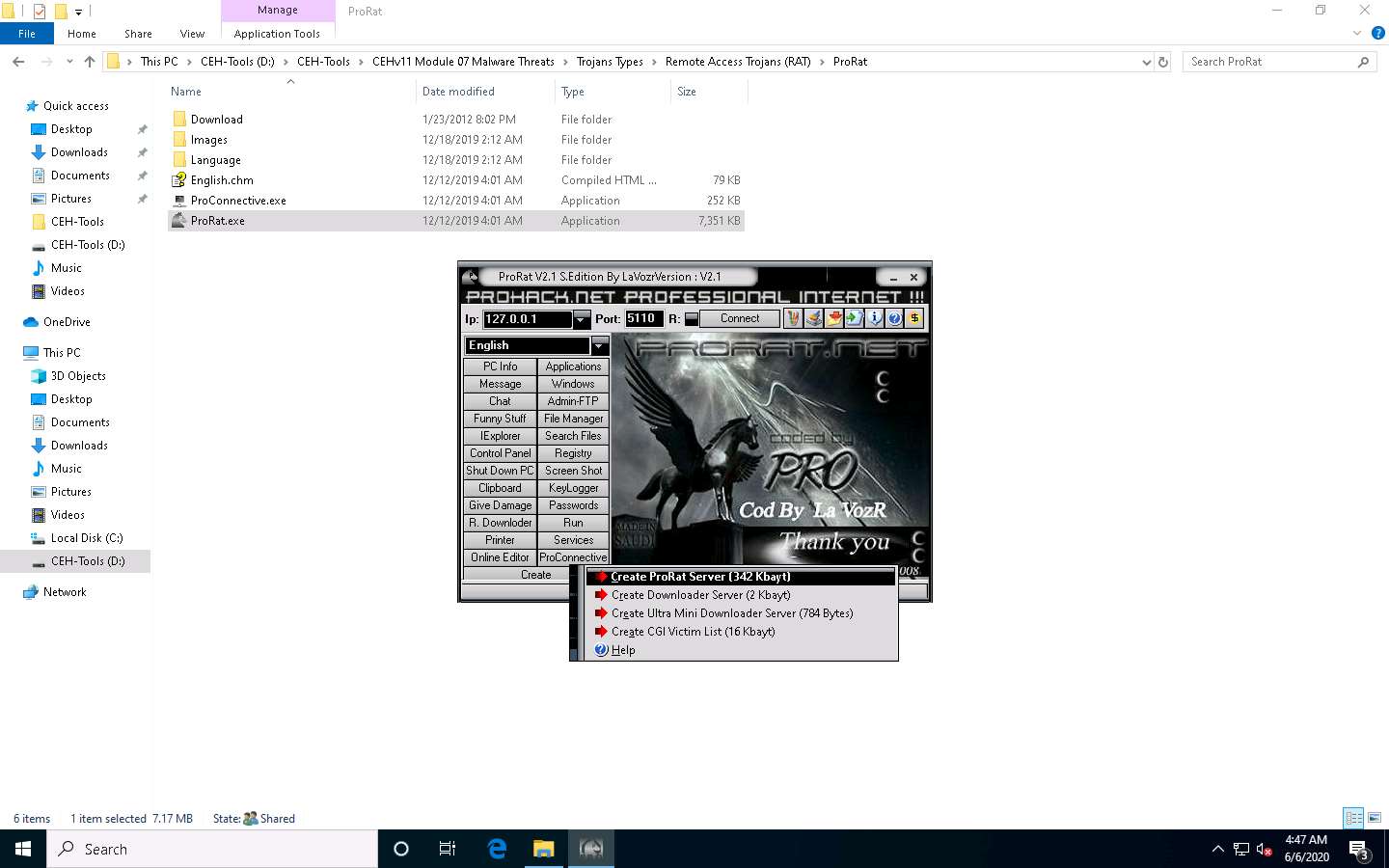Click the Create button in ProRat
The image size is (1389, 868).
point(535,575)
